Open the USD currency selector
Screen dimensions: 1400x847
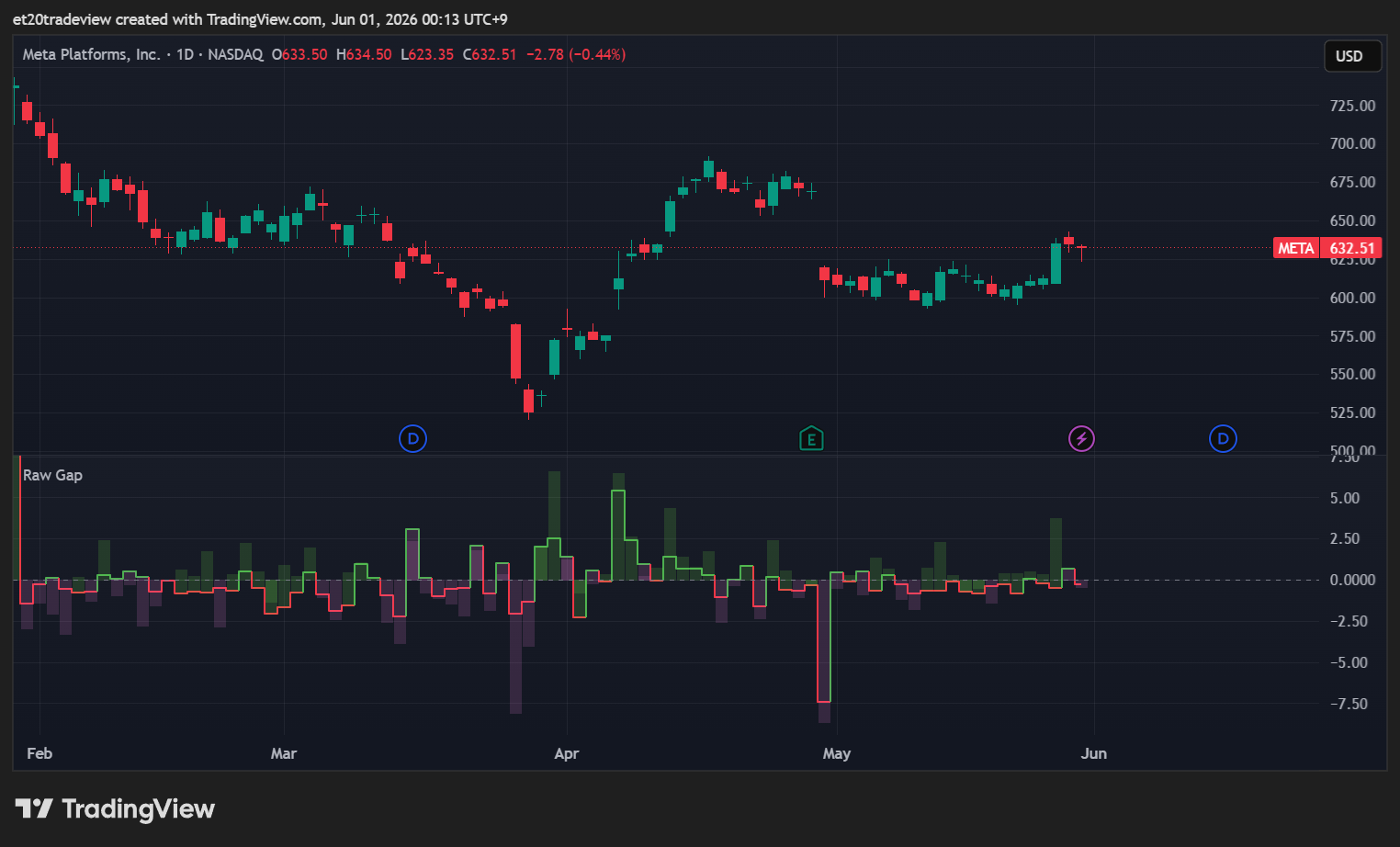[x=1352, y=56]
